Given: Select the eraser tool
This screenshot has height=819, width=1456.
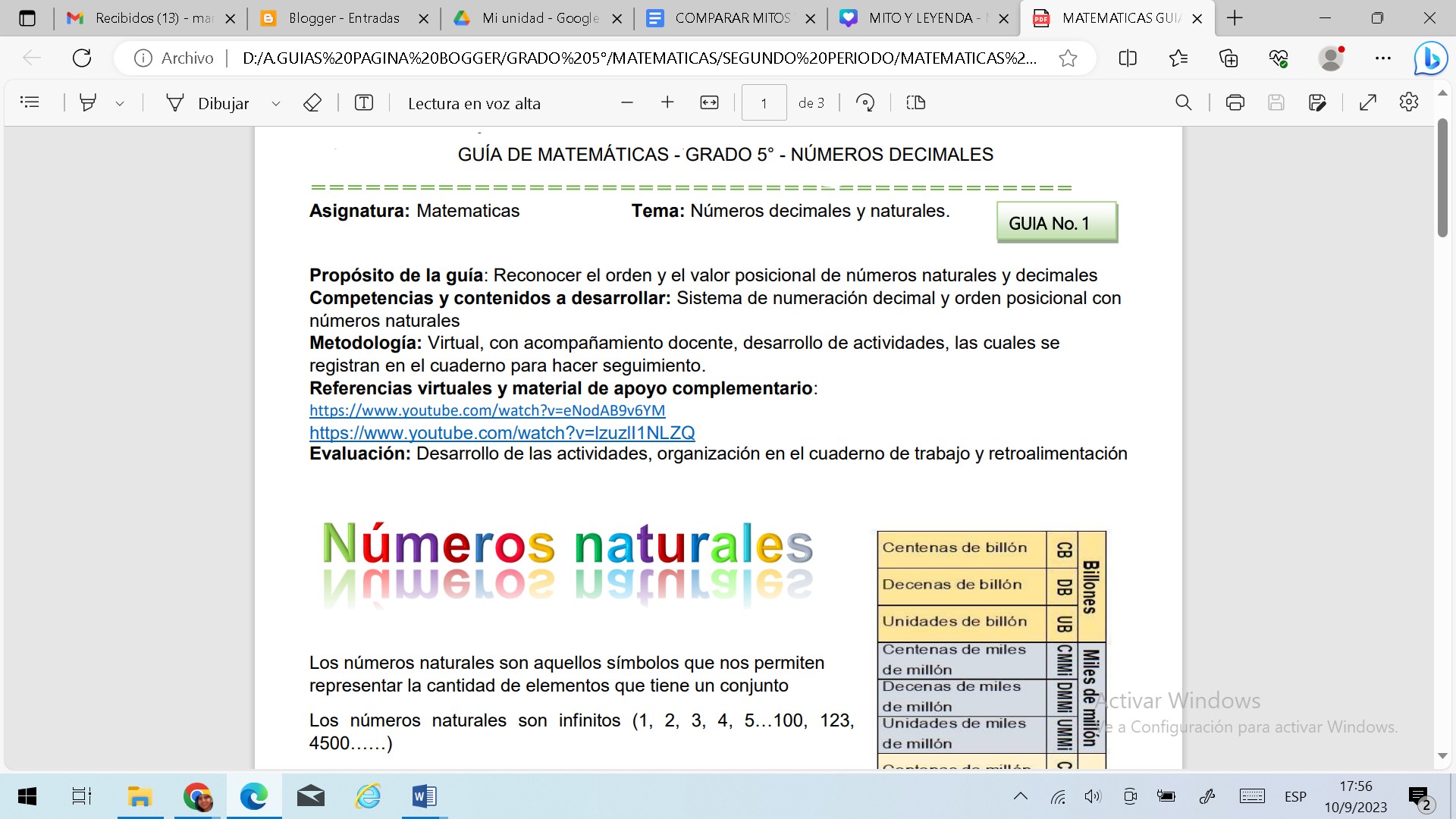Looking at the screenshot, I should tap(312, 102).
